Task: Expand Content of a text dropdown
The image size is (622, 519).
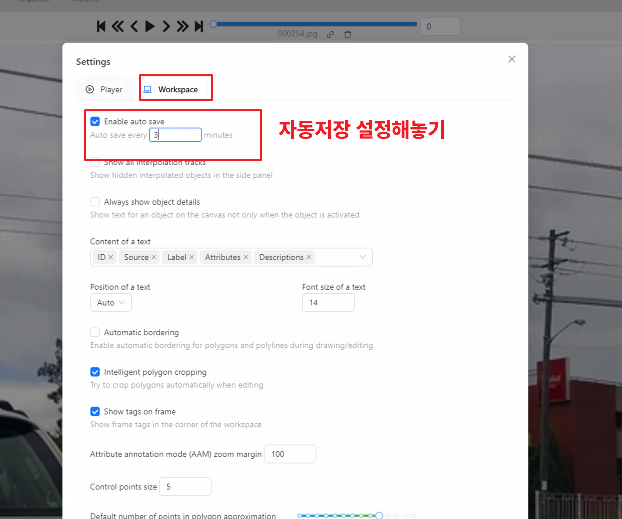Action: tap(363, 257)
